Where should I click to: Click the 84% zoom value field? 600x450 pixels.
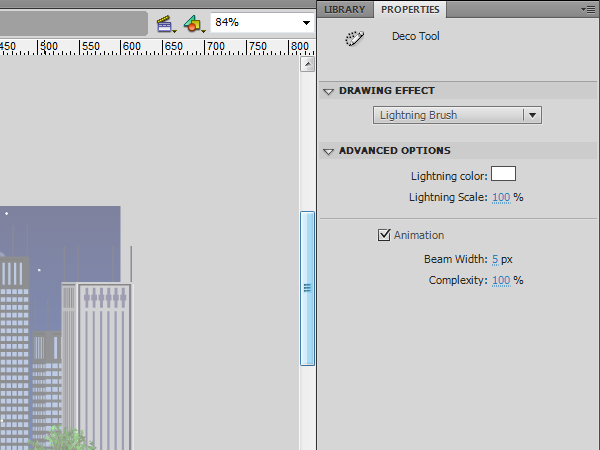tap(254, 23)
